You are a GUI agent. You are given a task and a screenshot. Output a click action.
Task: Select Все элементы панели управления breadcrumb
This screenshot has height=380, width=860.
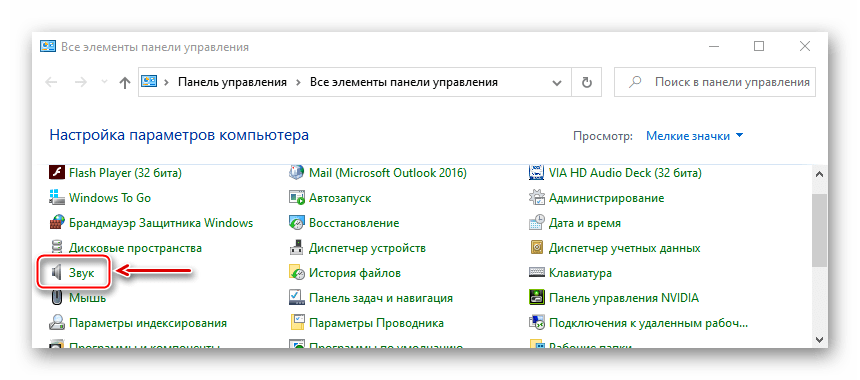pyautogui.click(x=404, y=82)
